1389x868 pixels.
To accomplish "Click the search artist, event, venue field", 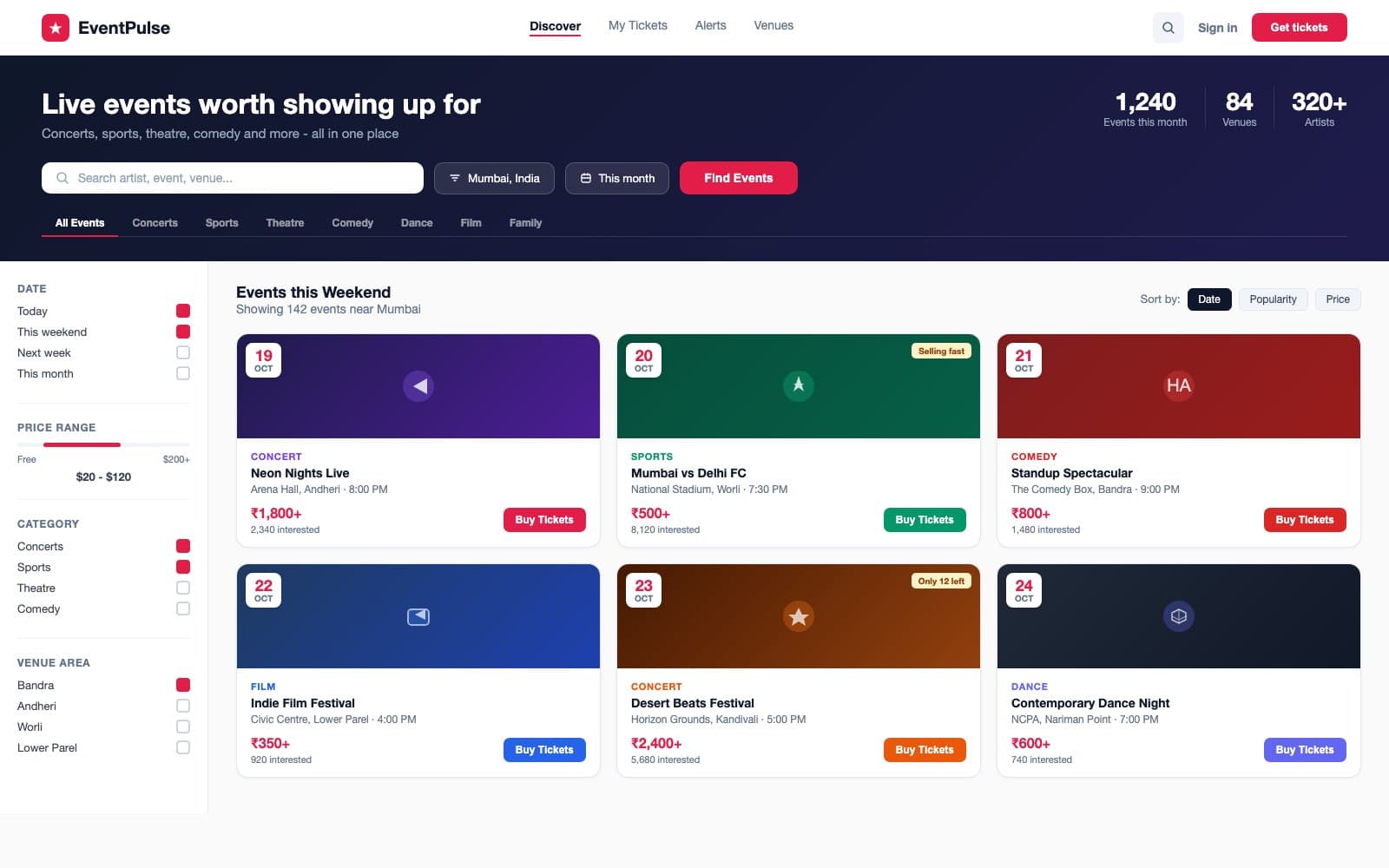I will click(x=233, y=178).
